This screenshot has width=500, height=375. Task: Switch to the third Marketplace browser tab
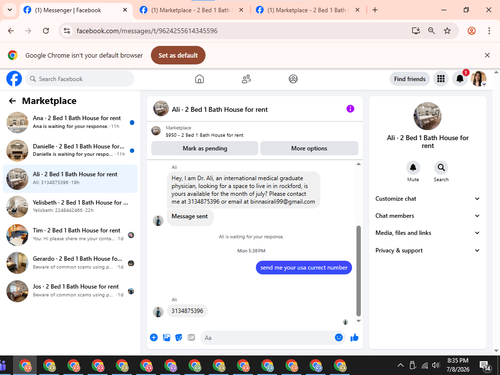tap(307, 10)
